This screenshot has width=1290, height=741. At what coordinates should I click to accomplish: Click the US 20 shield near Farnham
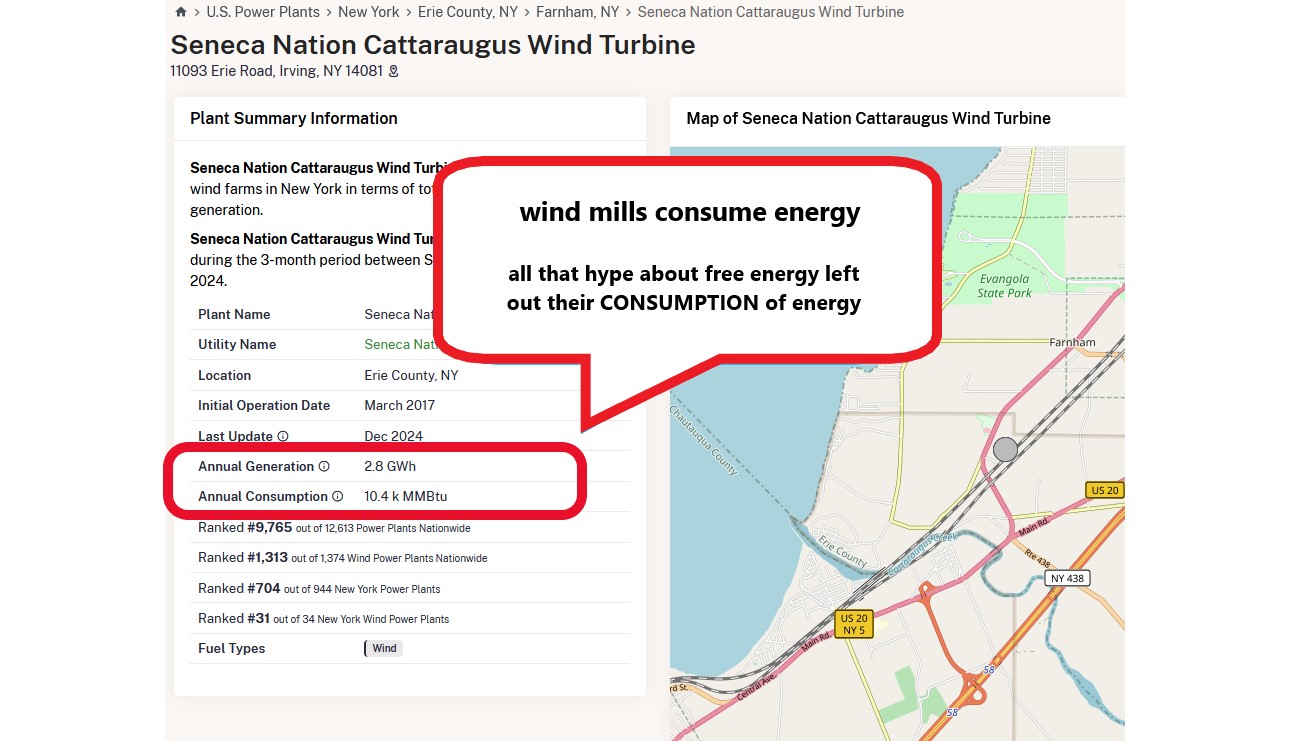(1104, 490)
